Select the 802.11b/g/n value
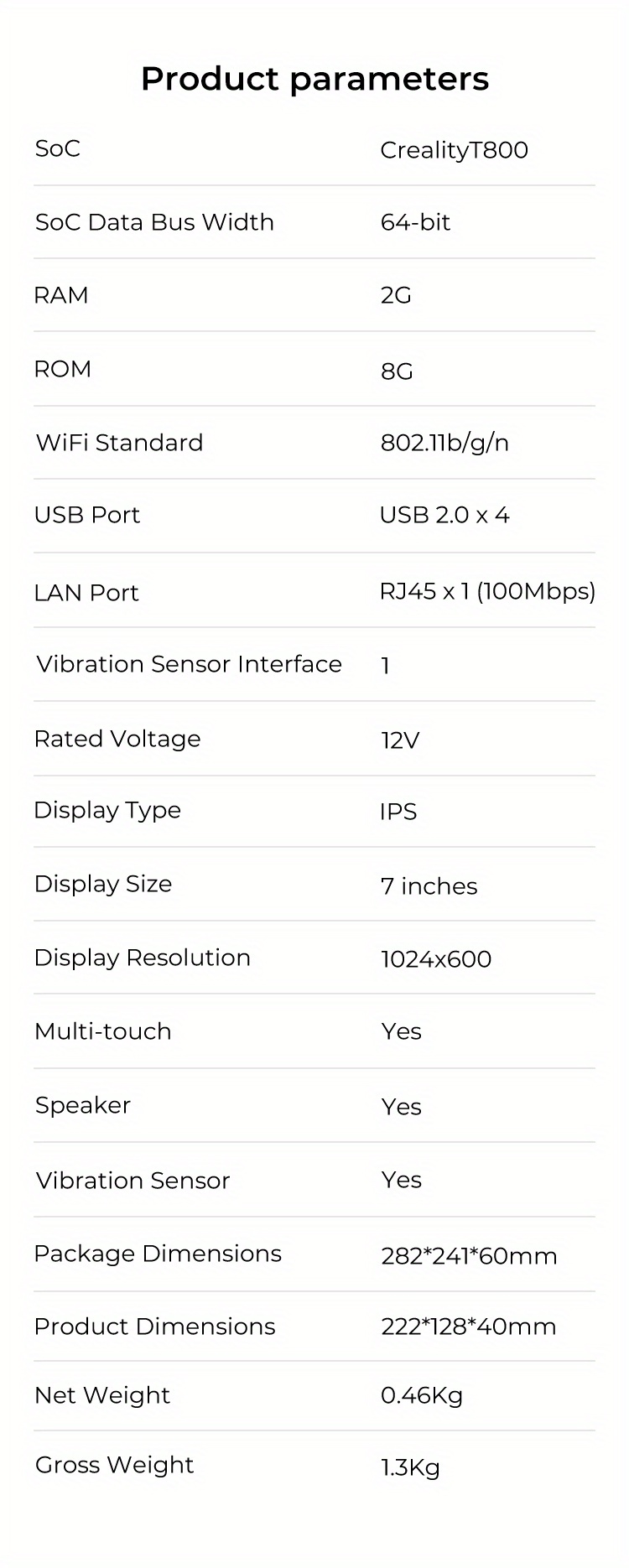The image size is (629, 1568). click(x=444, y=443)
